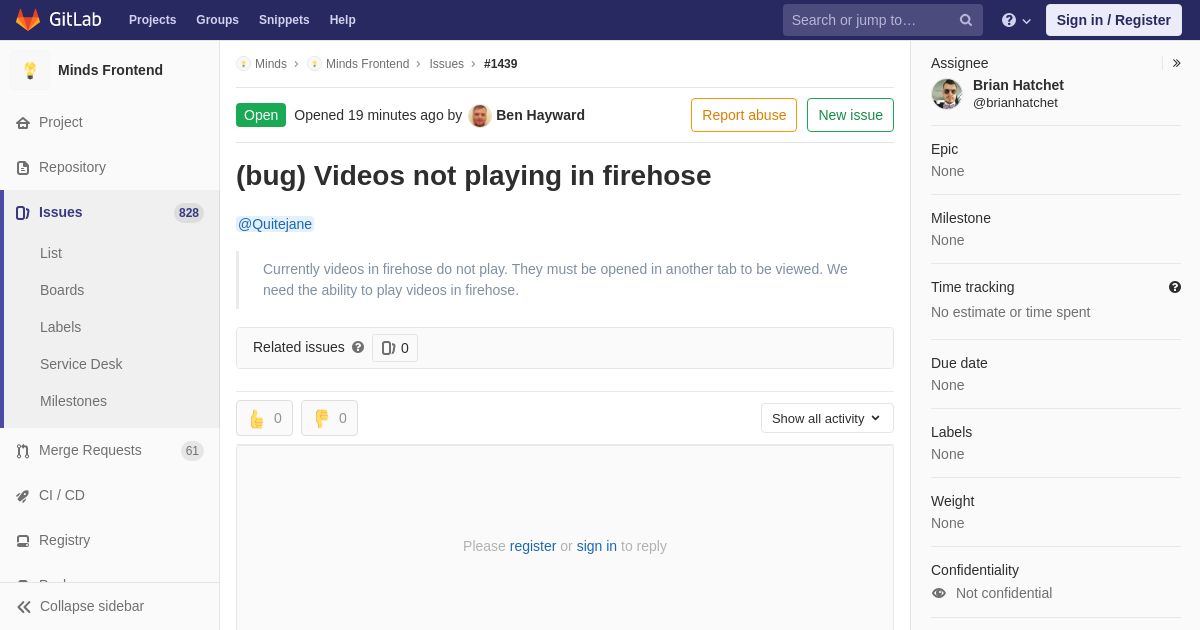The height and width of the screenshot is (630, 1200).
Task: Click the Open status badge
Action: tap(261, 115)
